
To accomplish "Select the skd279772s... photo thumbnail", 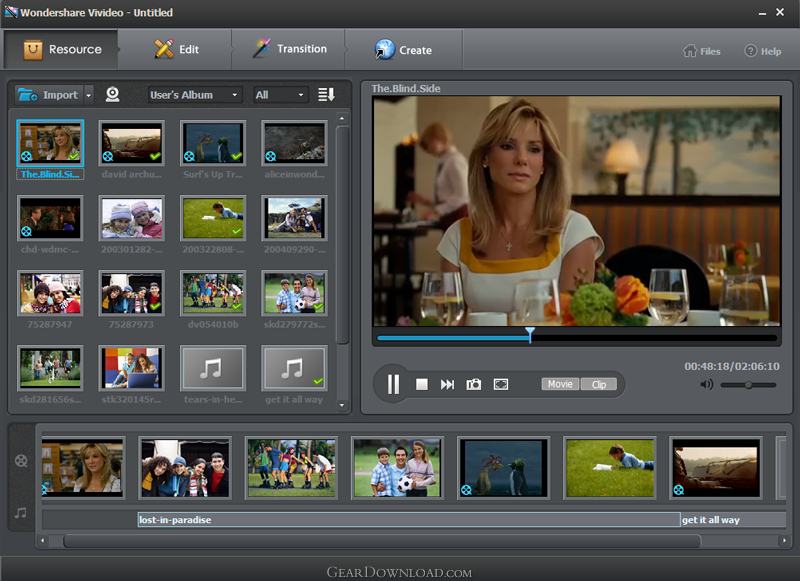I will 294,293.
